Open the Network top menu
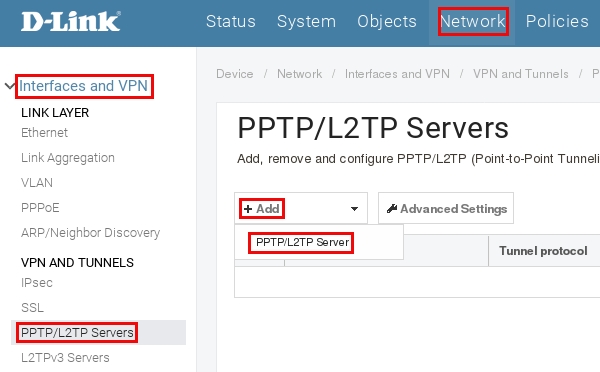 (x=473, y=21)
